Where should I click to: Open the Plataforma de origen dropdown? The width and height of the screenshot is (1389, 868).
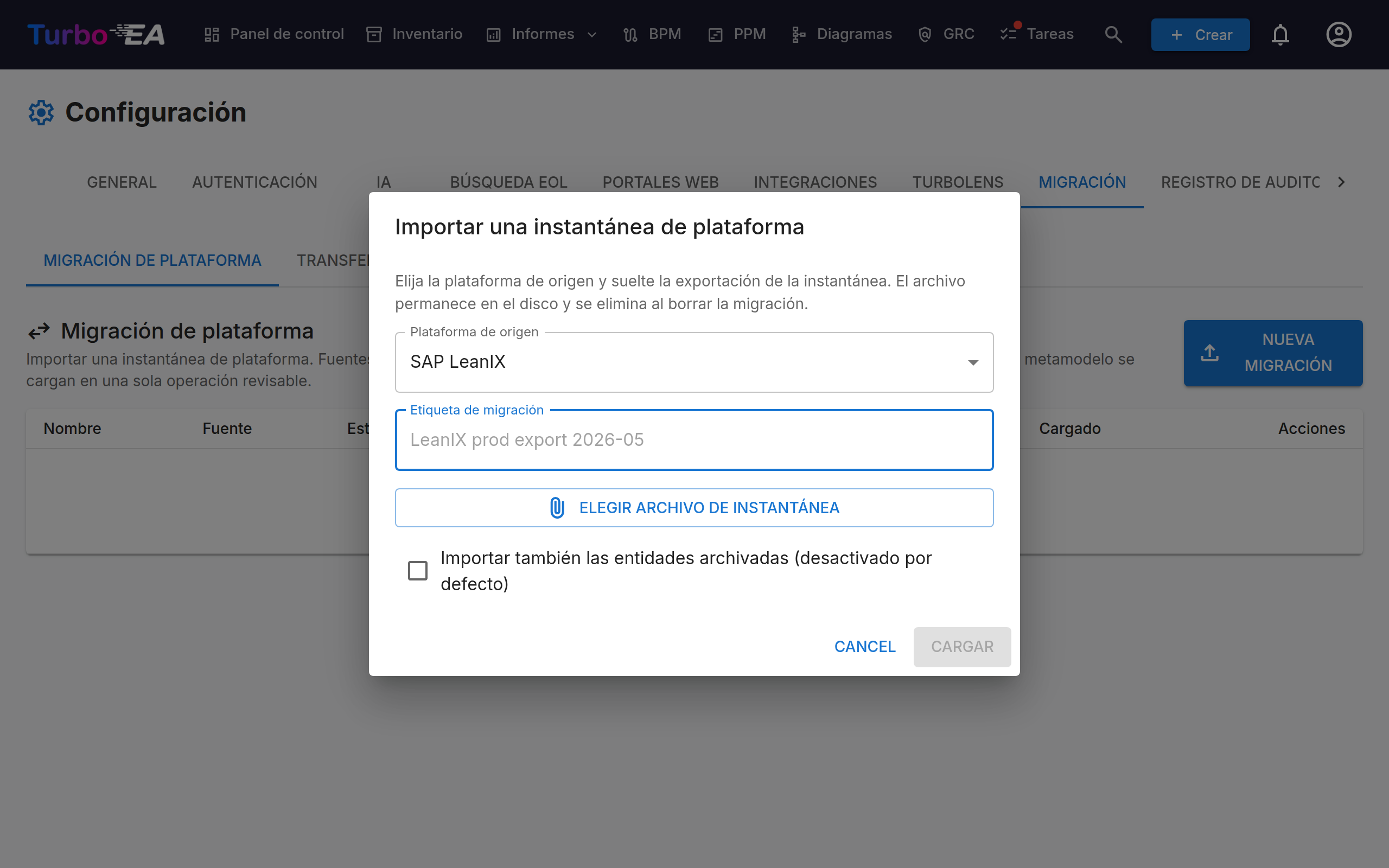694,362
